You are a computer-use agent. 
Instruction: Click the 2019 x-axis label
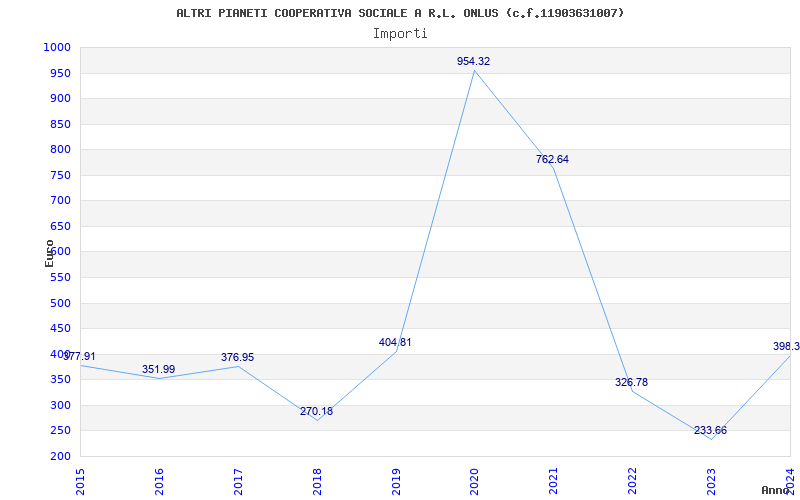[396, 481]
